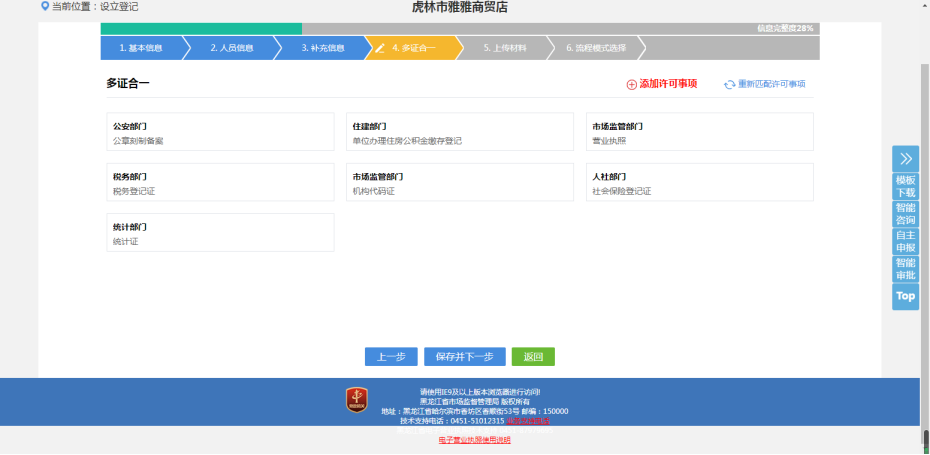Viewport: 930px width, 455px height.
Task: Click 重新匹配许可事项 link
Action: pyautogui.click(x=772, y=84)
